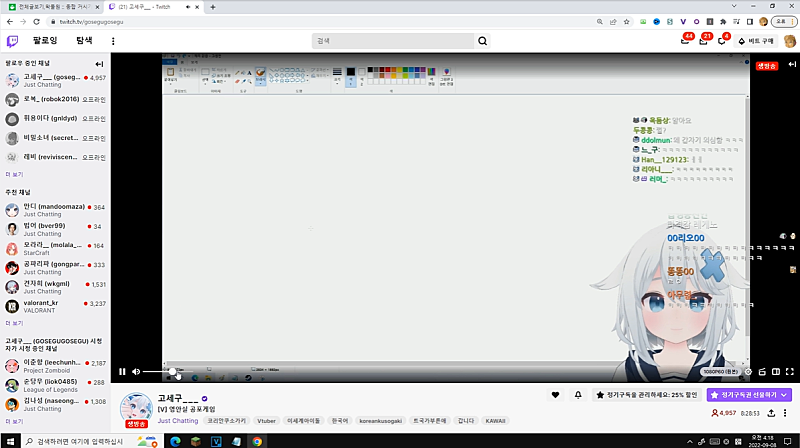Toggle the notification bell for the channel
800x448 pixels.
pyautogui.click(x=578, y=394)
